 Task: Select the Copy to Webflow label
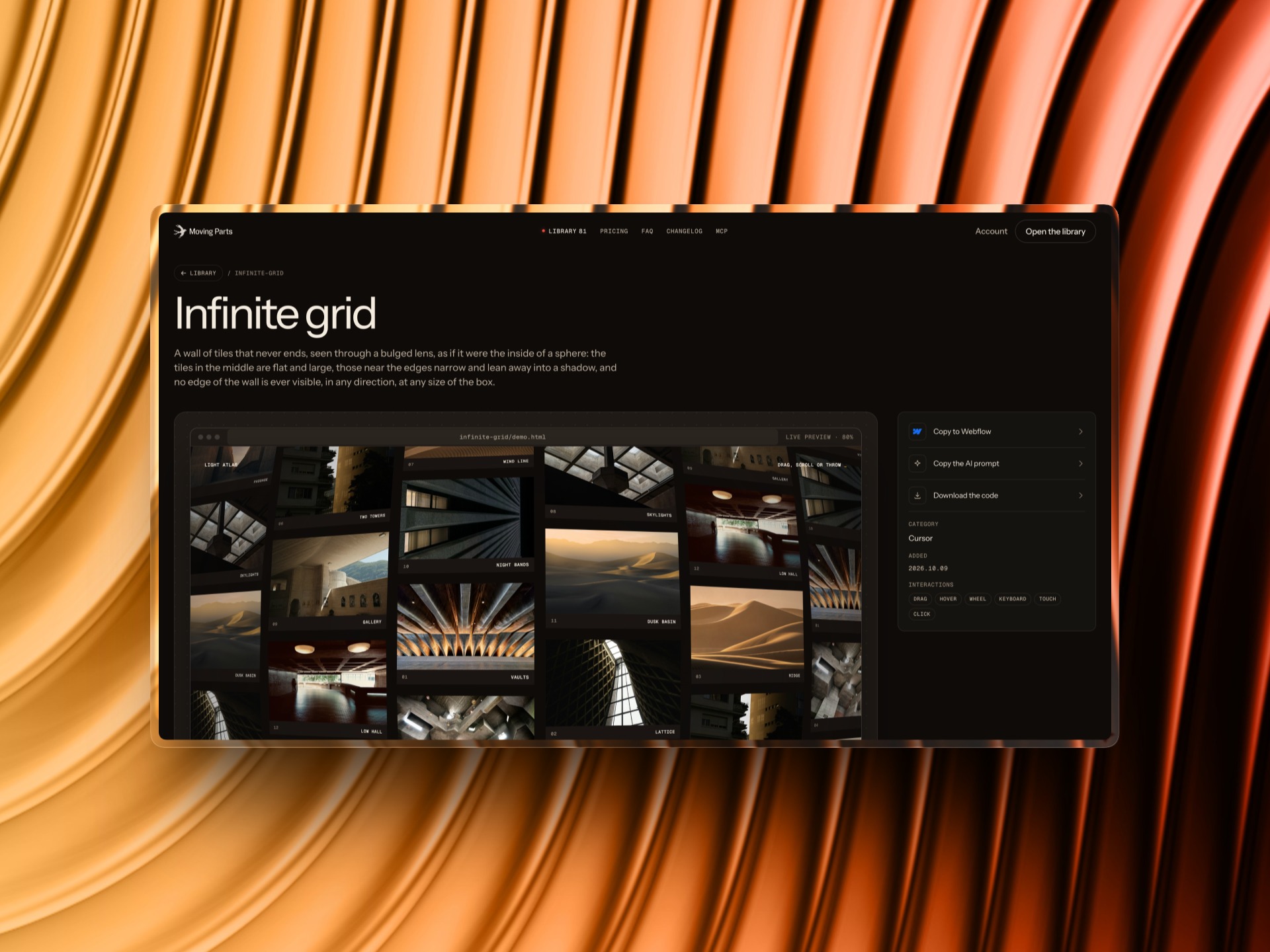[962, 432]
